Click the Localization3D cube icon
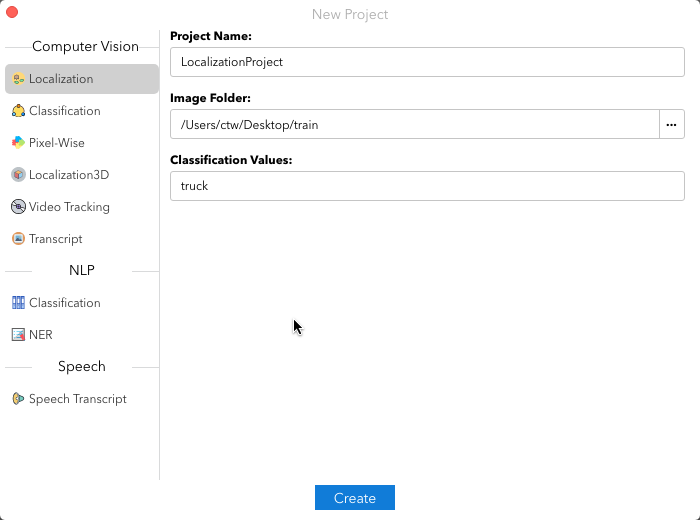Screen dimensions: 700x520 point(18,175)
